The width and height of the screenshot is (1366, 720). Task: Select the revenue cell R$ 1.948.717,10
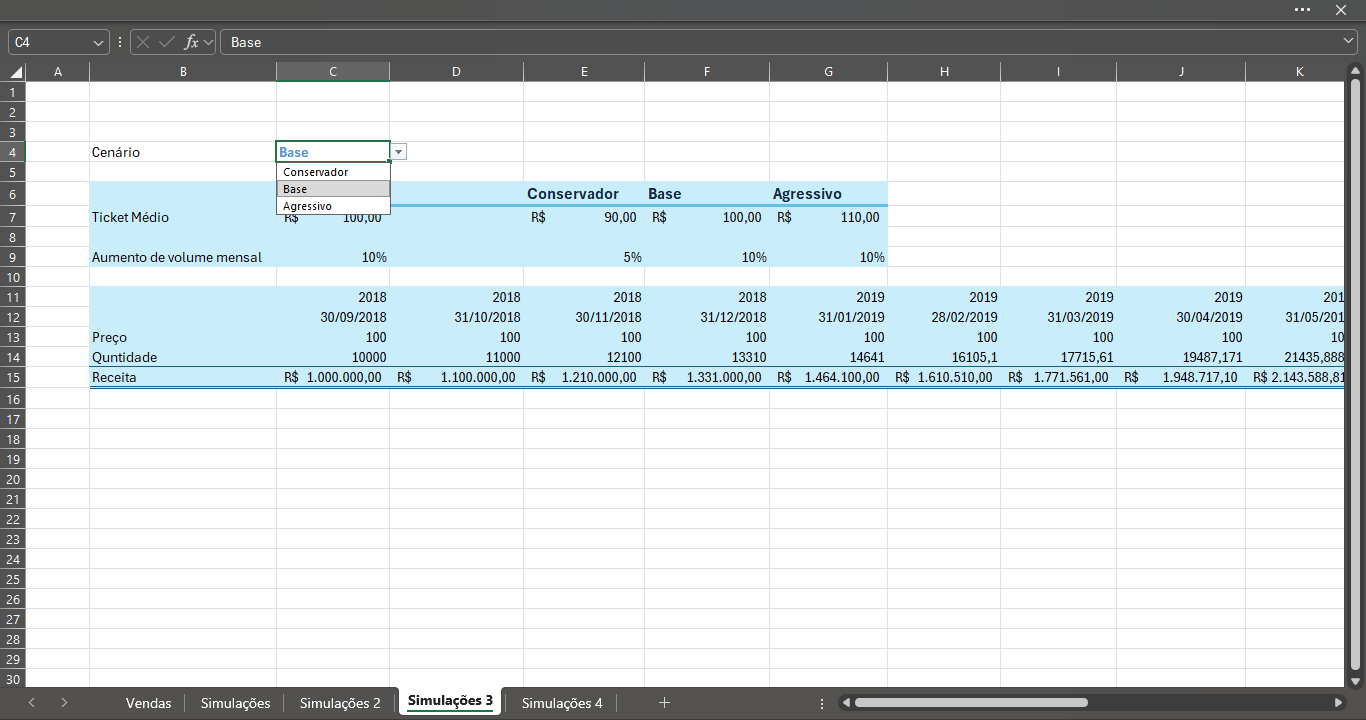tap(1181, 378)
